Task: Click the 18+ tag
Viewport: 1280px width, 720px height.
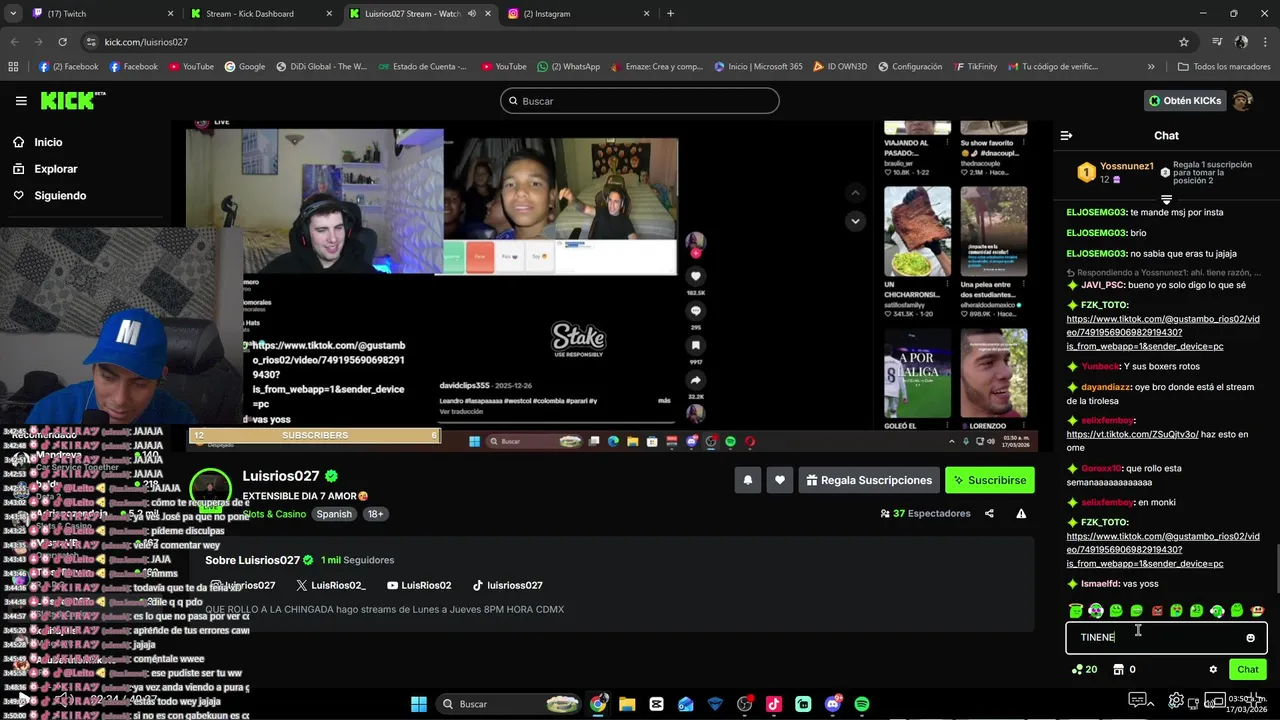Action: click(x=375, y=514)
